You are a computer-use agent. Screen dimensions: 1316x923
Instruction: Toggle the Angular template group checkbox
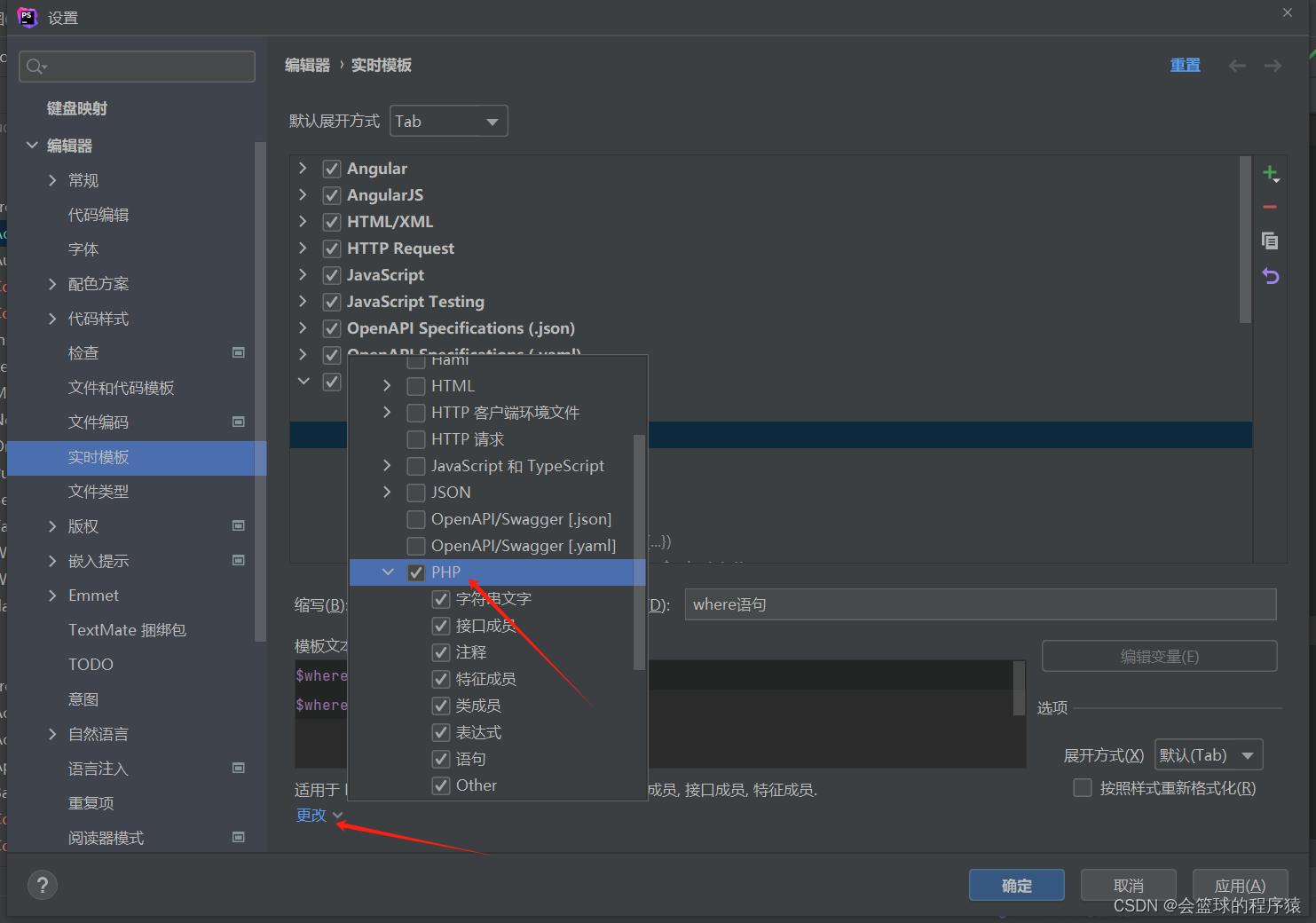pyautogui.click(x=332, y=169)
